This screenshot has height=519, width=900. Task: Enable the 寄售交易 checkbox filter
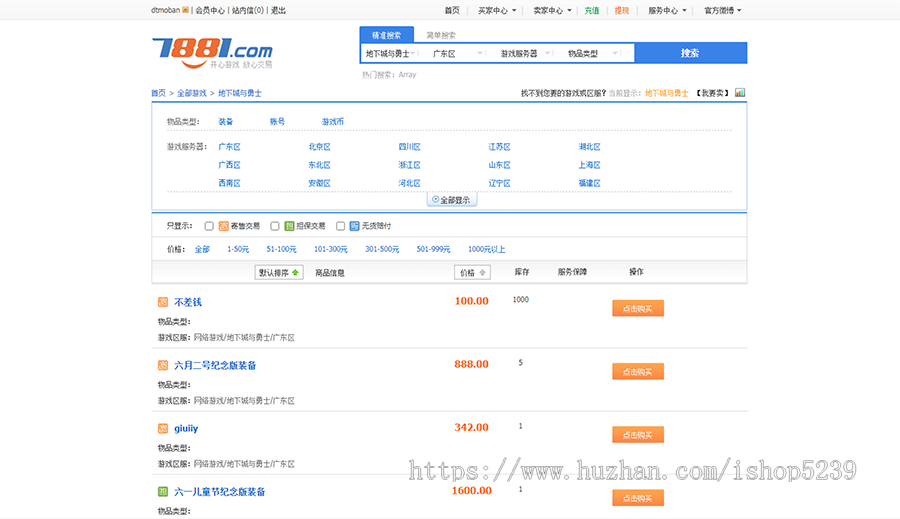pyautogui.click(x=209, y=226)
